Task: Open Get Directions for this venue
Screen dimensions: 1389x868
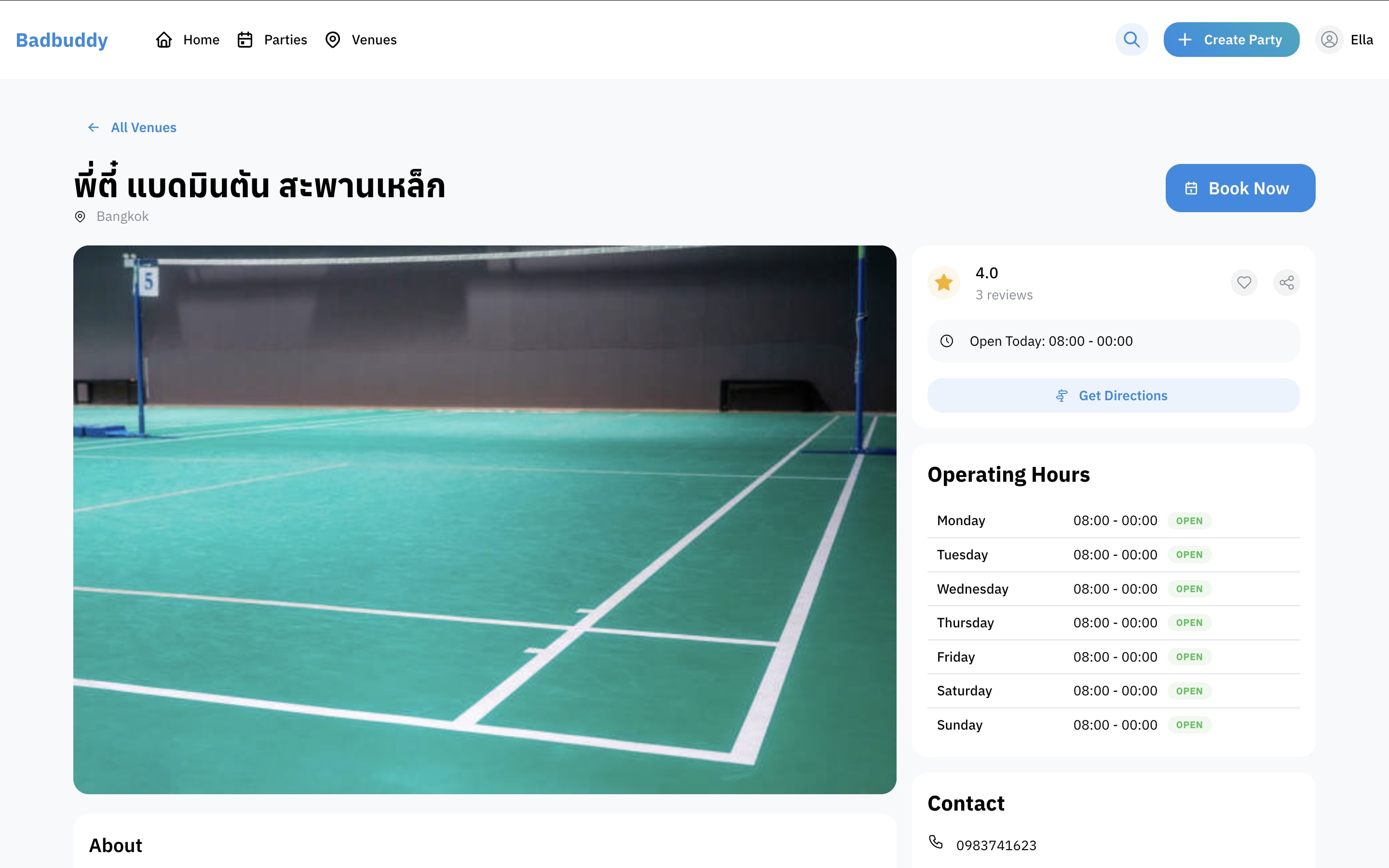Action: tap(1113, 395)
